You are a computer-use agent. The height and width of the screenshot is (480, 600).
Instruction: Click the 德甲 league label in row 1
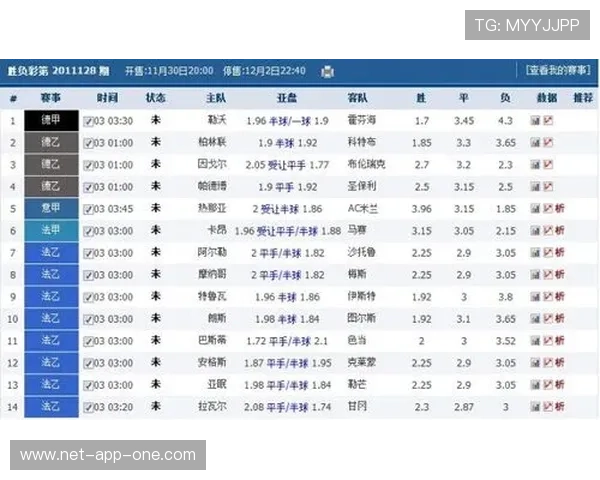[x=51, y=120]
